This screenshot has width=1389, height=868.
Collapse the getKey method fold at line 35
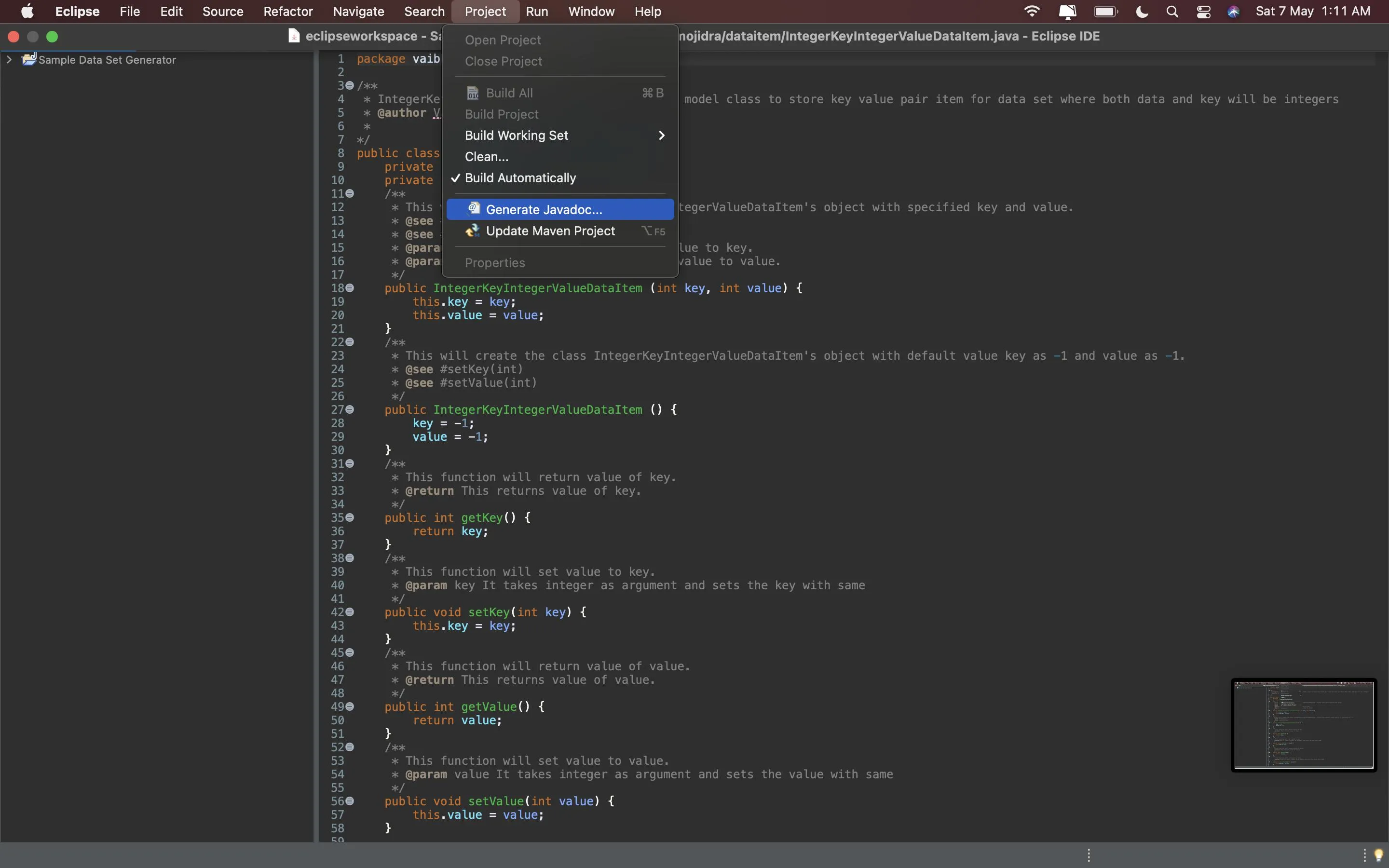coord(350,518)
